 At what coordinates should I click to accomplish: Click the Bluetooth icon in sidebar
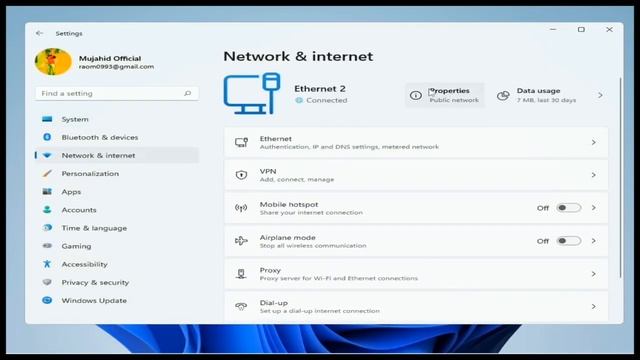(x=47, y=137)
